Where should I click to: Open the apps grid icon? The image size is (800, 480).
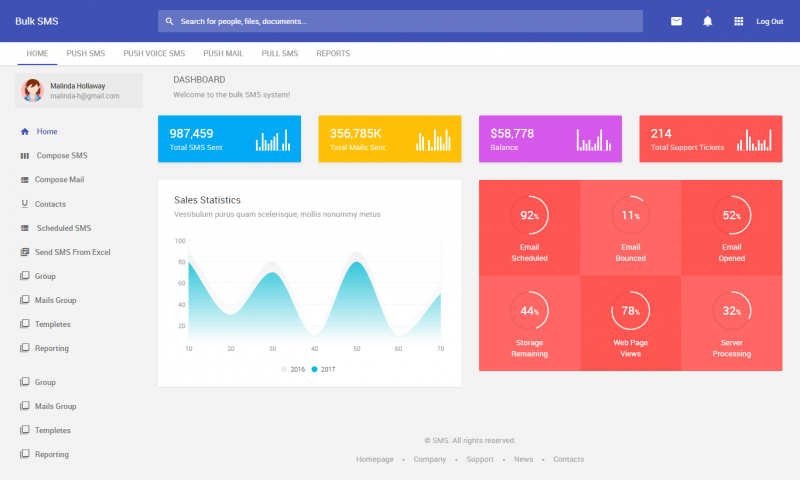coord(739,21)
